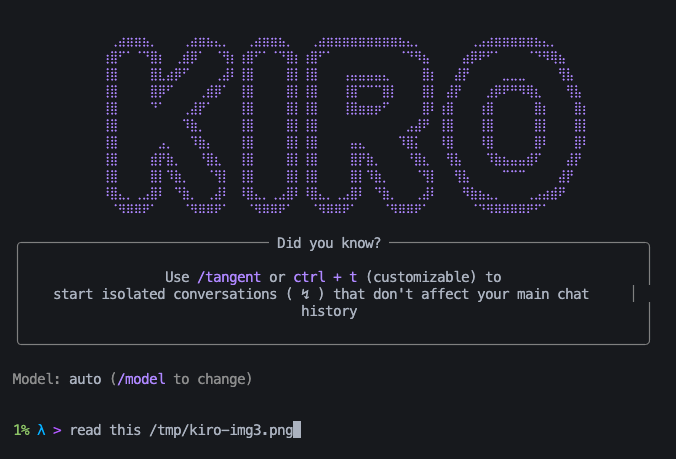The width and height of the screenshot is (676, 459).
Task: Click 'start isolated conversations' text
Action: pyautogui.click(x=165, y=294)
